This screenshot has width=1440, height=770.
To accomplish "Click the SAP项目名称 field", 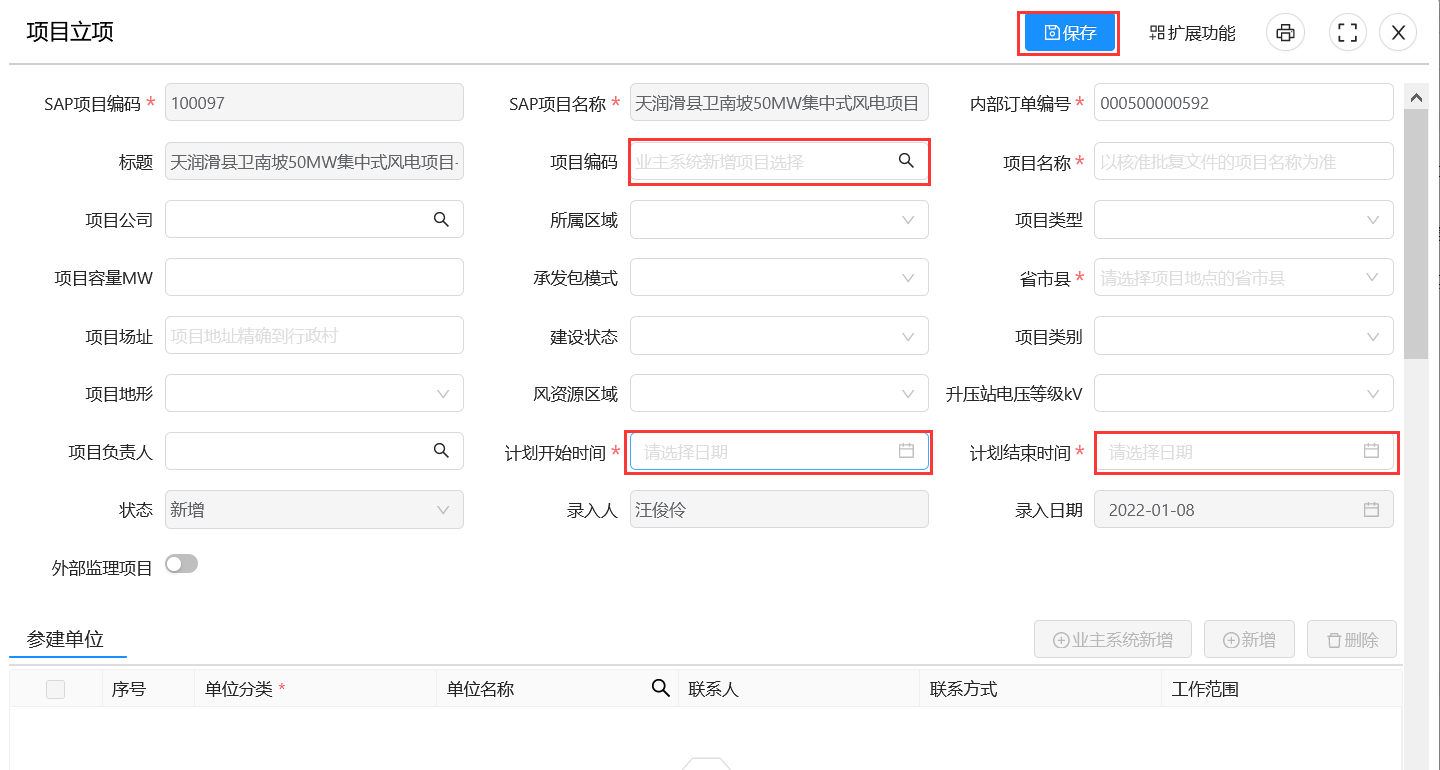I will [779, 104].
